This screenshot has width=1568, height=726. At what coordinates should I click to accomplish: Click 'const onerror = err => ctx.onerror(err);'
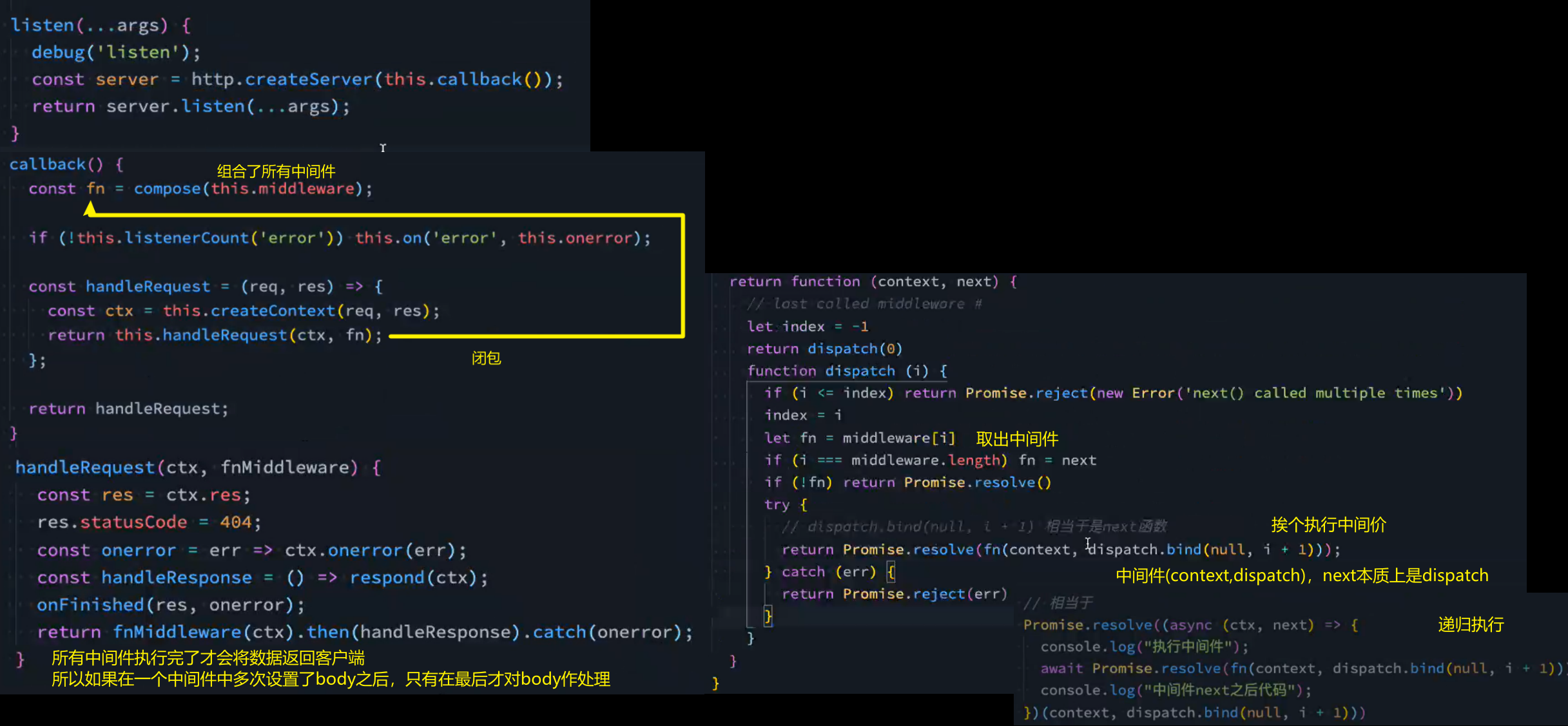pyautogui.click(x=251, y=551)
